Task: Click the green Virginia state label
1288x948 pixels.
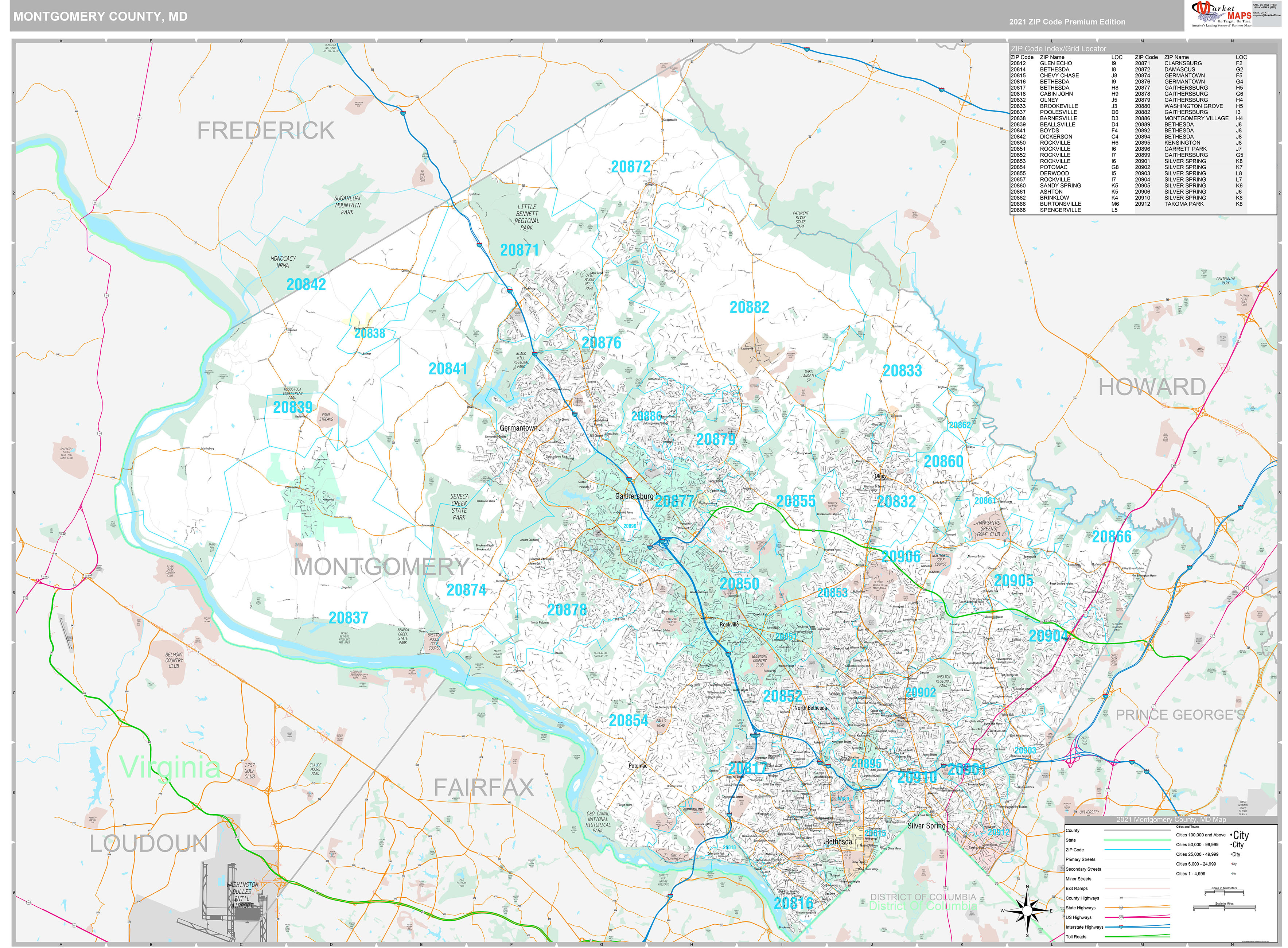Action: [x=170, y=768]
